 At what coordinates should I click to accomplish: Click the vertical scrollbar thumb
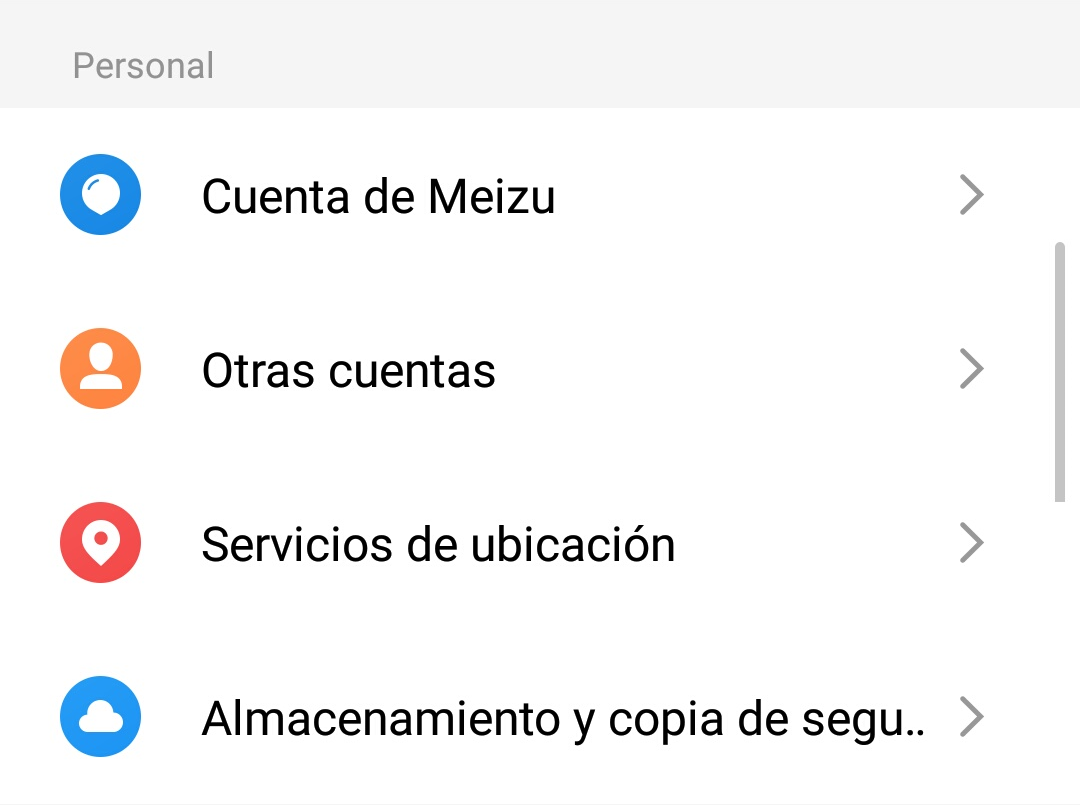(1060, 370)
